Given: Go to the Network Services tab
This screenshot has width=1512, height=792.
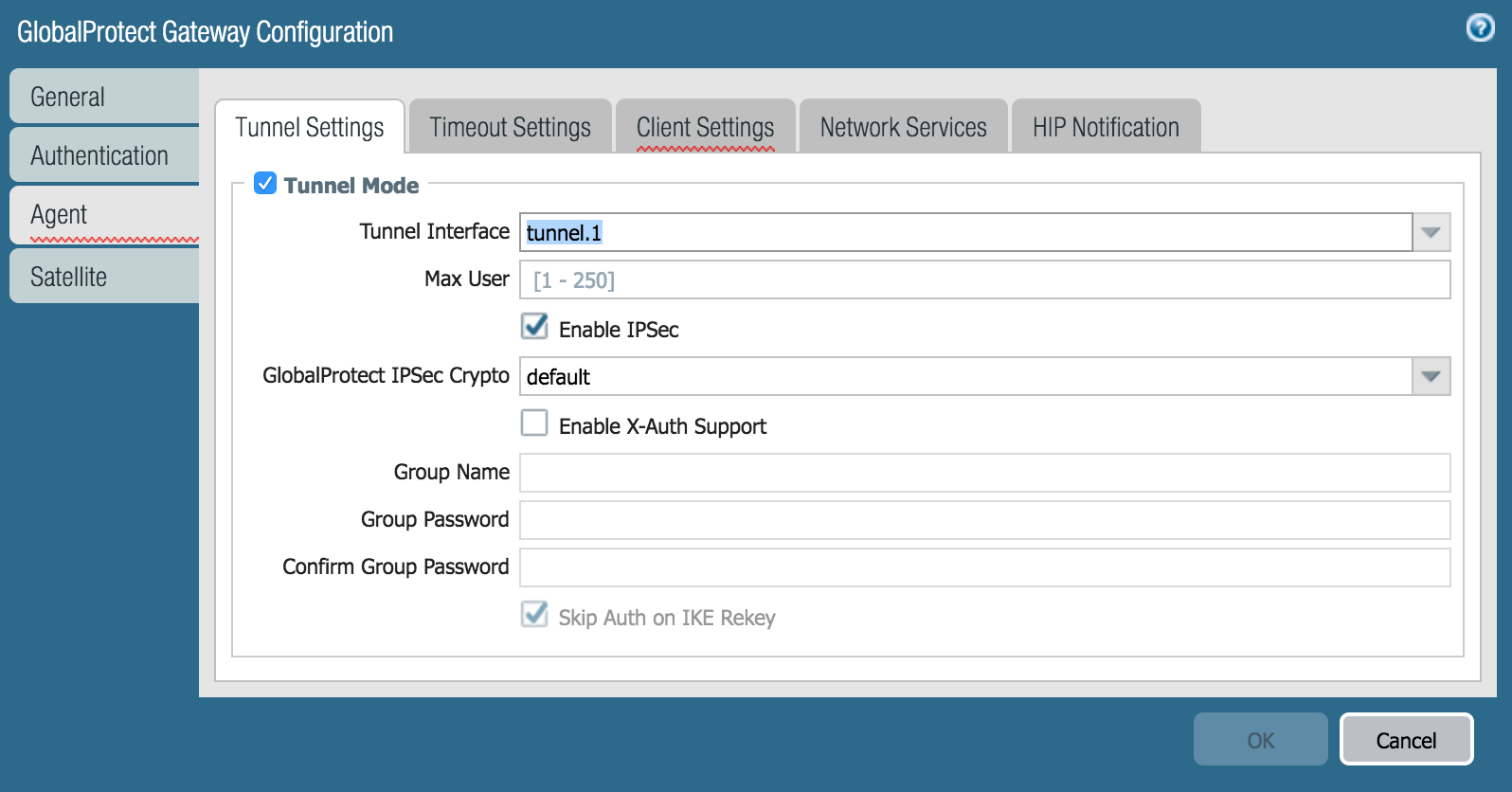Looking at the screenshot, I should click(903, 127).
